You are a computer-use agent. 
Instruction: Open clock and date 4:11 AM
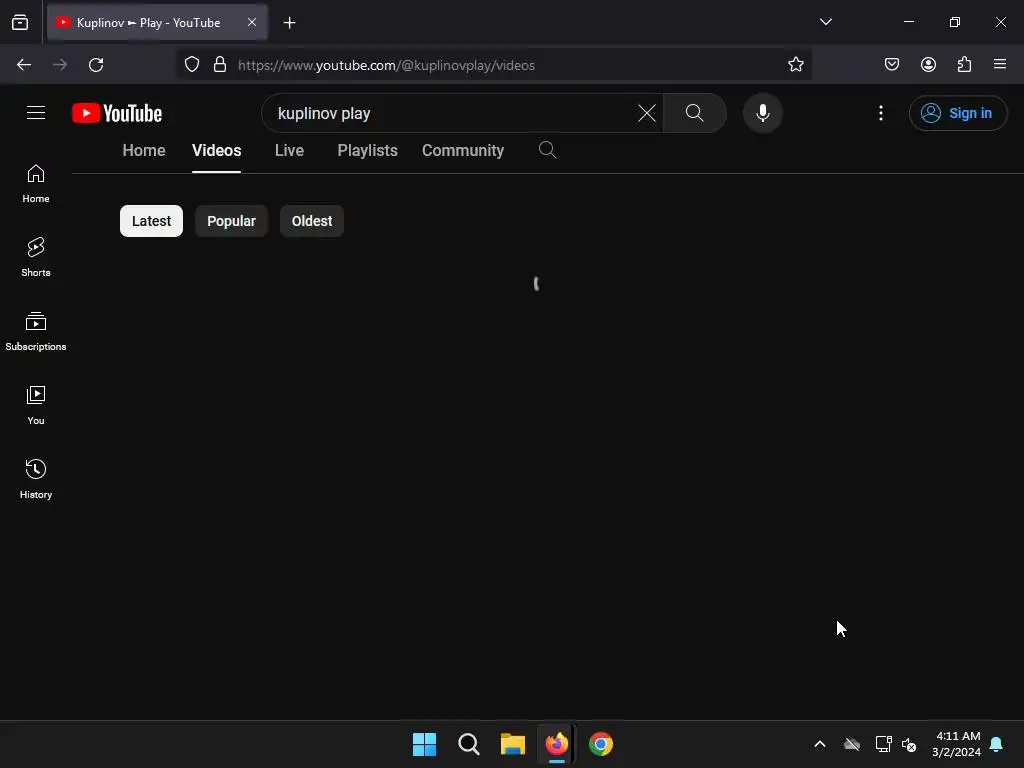956,744
